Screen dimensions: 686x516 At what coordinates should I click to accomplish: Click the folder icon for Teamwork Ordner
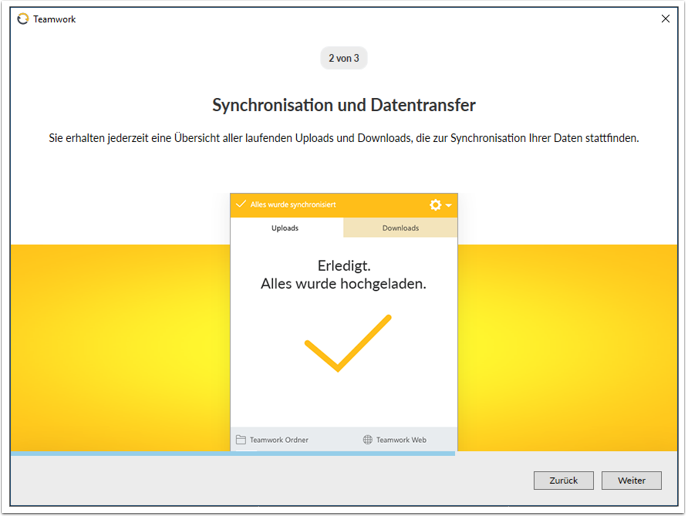point(241,439)
